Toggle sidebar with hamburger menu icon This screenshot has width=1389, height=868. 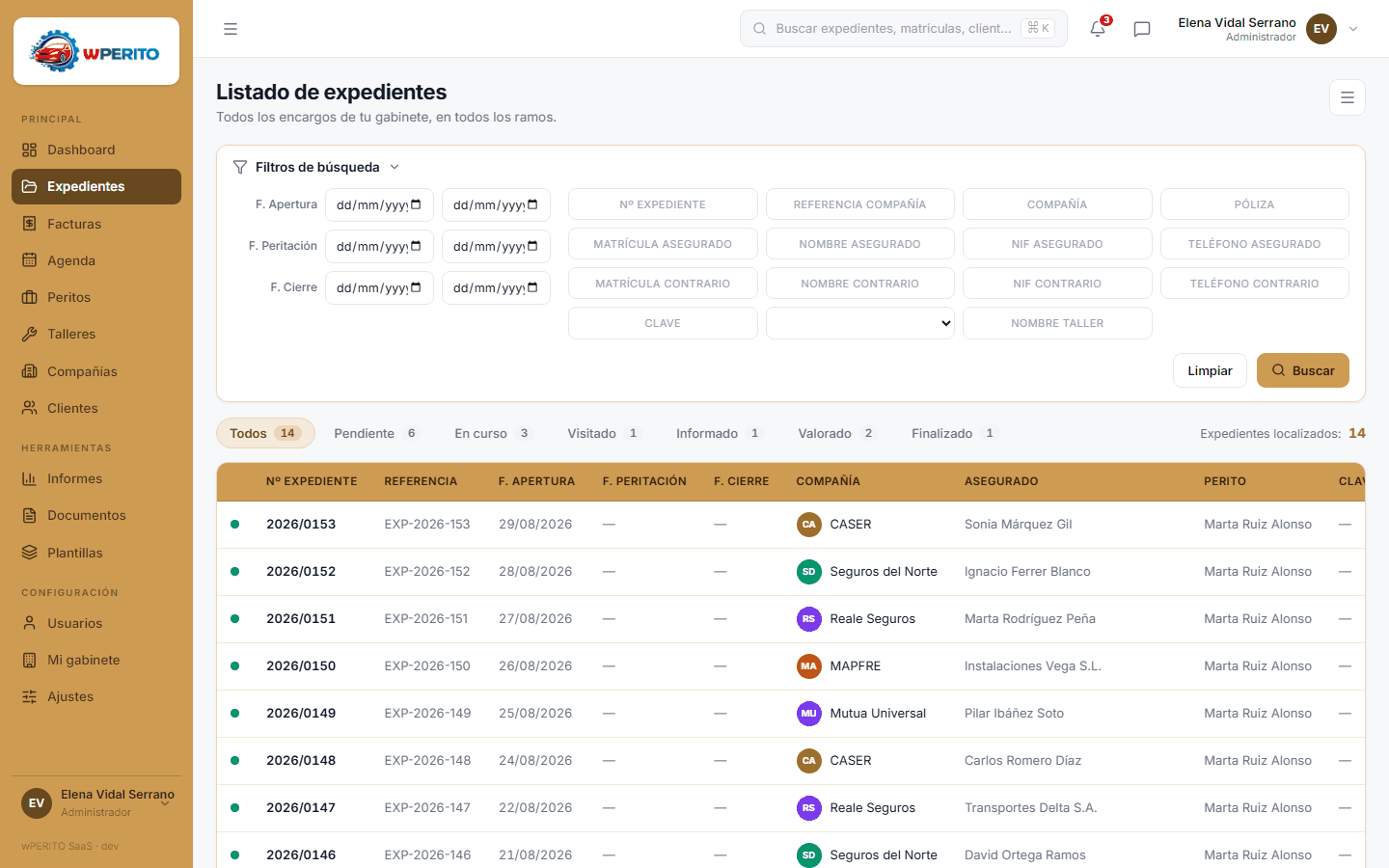click(231, 29)
